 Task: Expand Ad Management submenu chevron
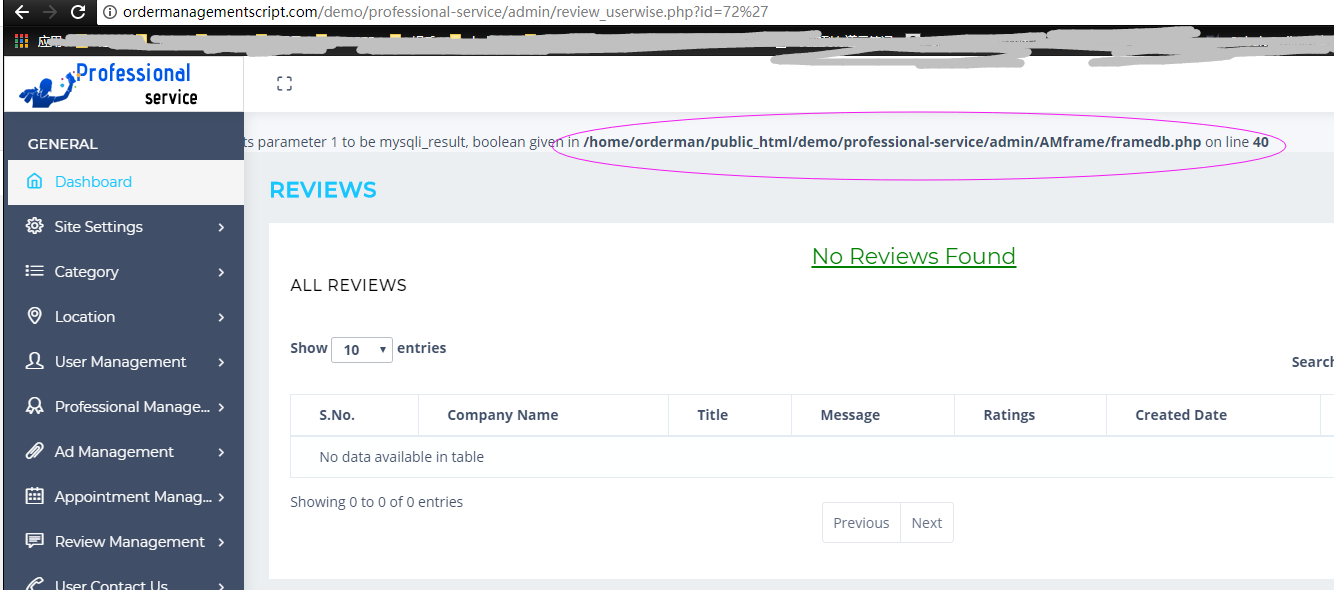click(221, 452)
